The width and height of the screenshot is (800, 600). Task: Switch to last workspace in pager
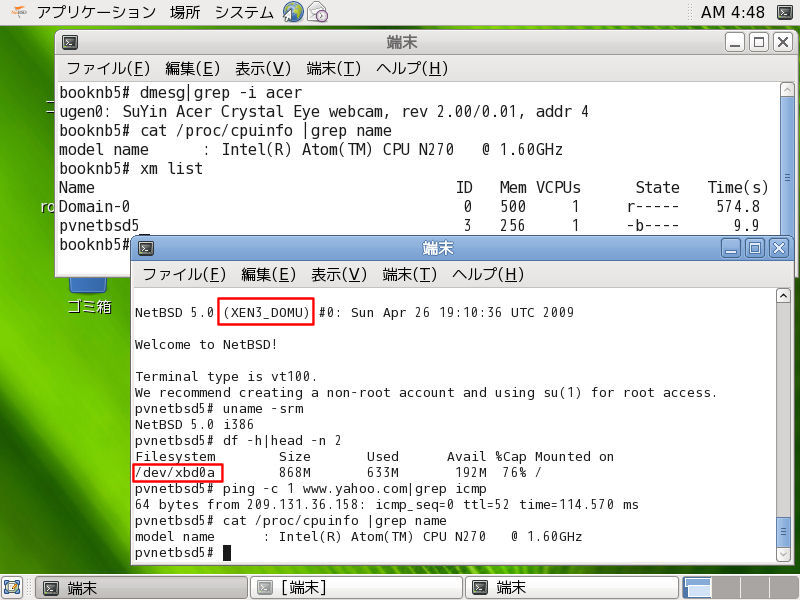[x=784, y=588]
